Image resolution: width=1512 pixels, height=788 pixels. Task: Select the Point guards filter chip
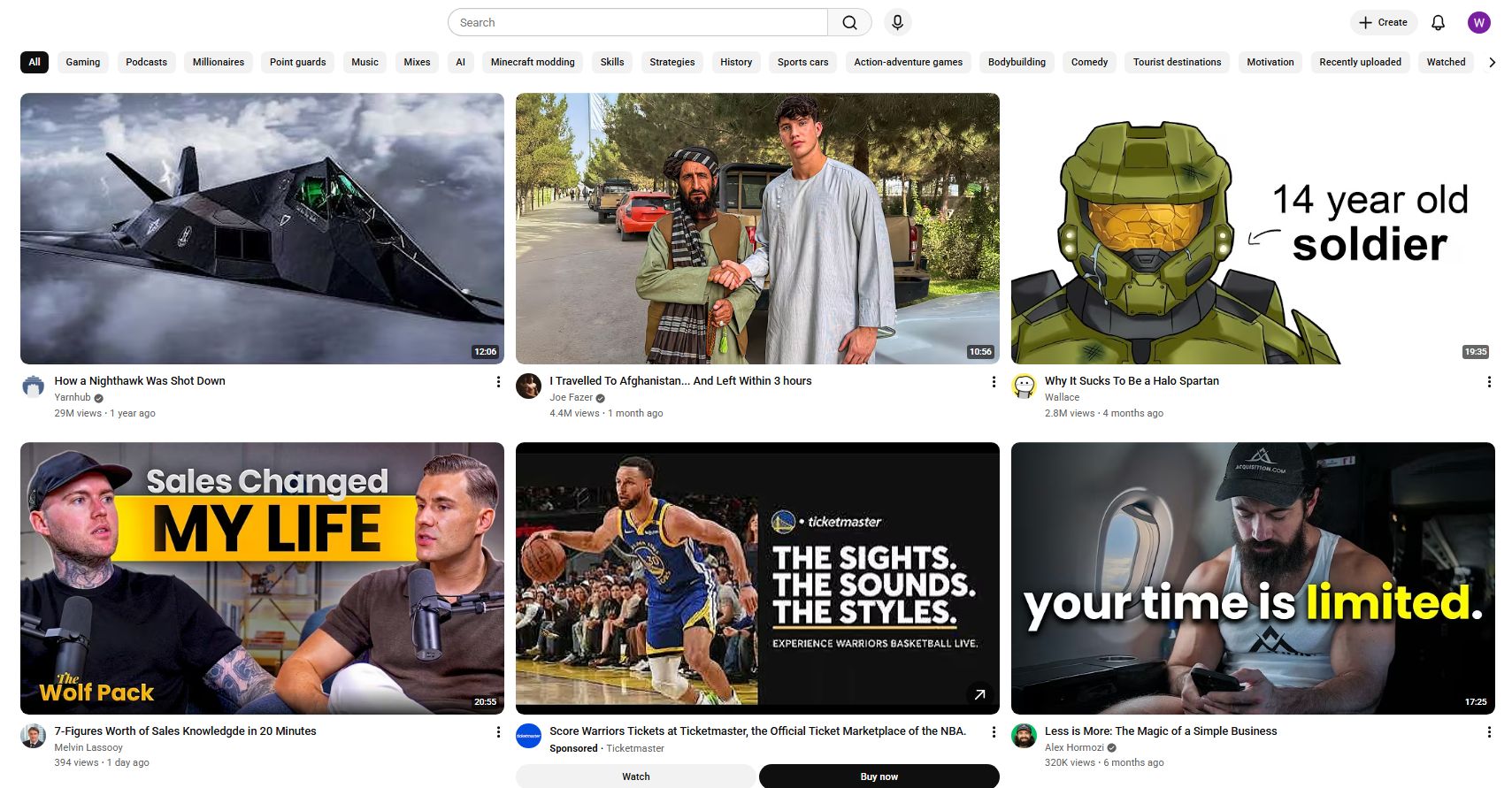pyautogui.click(x=298, y=62)
